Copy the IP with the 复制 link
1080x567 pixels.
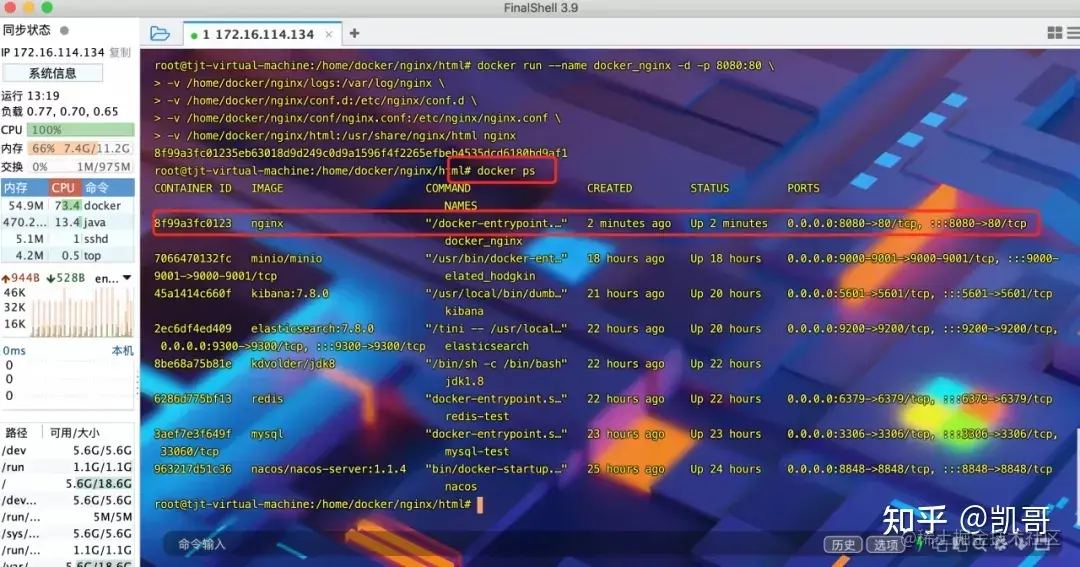click(x=120, y=52)
